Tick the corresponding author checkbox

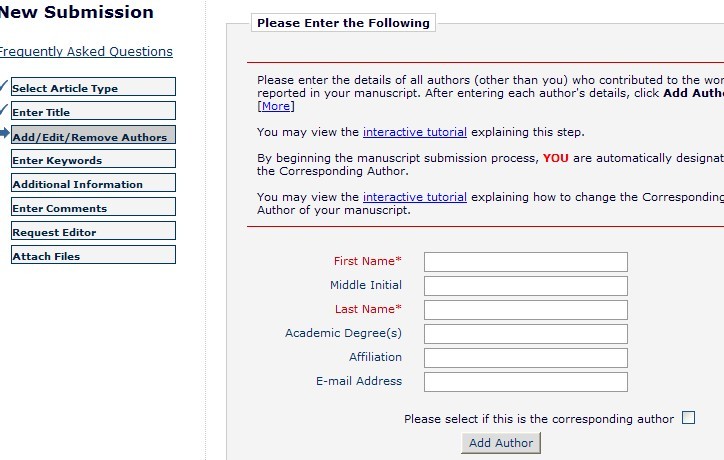[688, 418]
